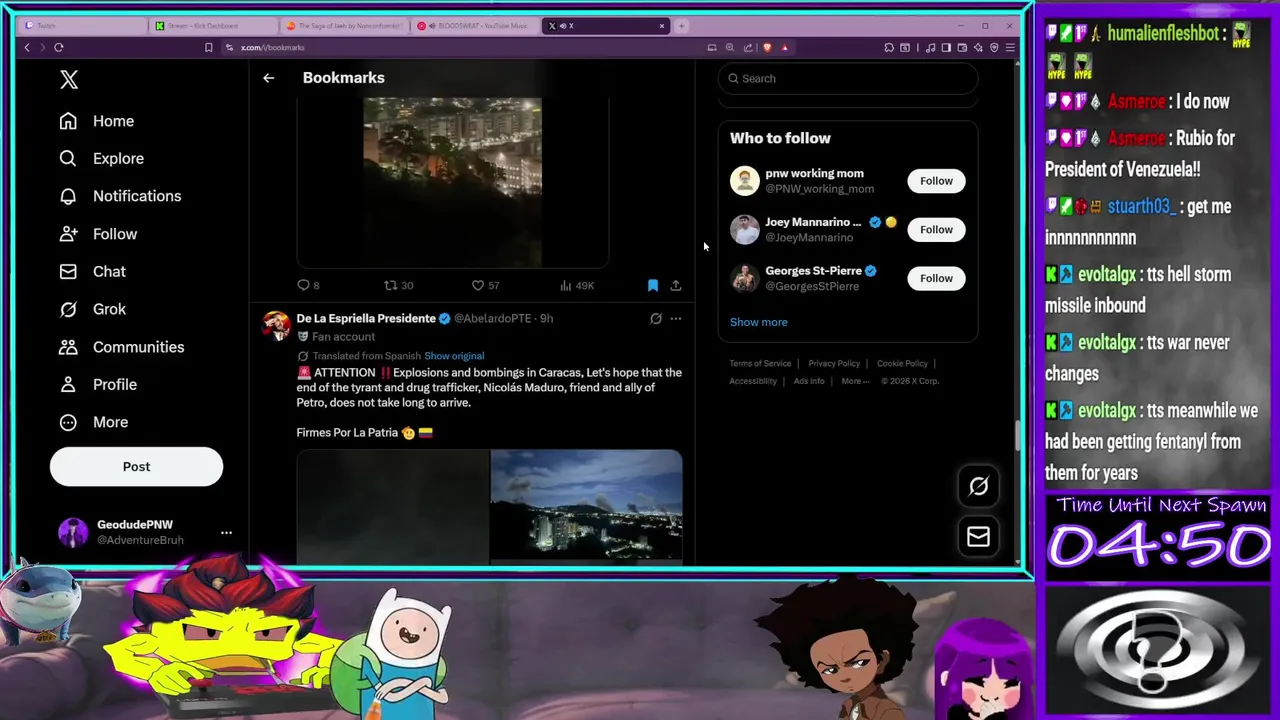Go to Home in the X sidebar

(97, 121)
